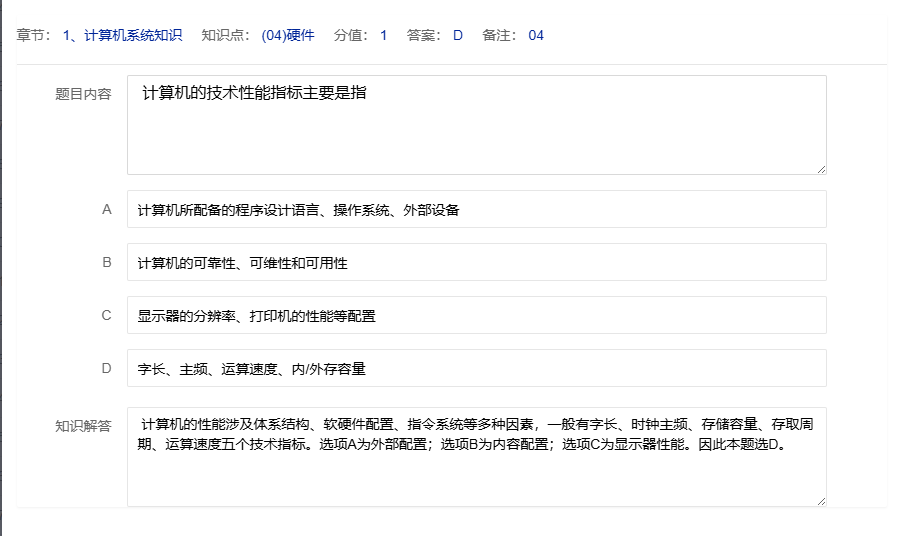
Task: Click the 分值 score value 1
Action: pyautogui.click(x=384, y=36)
